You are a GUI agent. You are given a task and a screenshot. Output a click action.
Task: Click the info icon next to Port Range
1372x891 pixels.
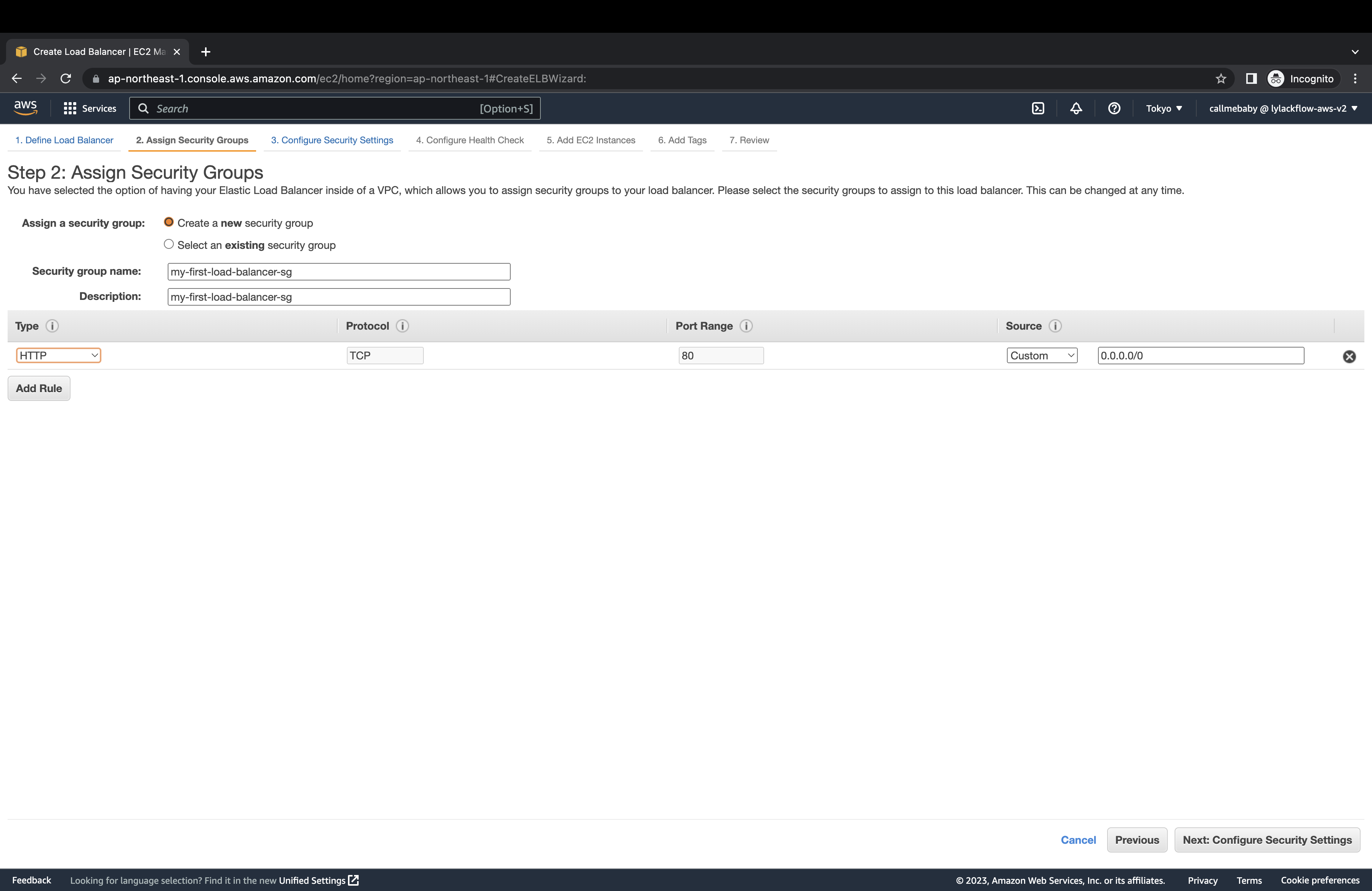tap(746, 325)
